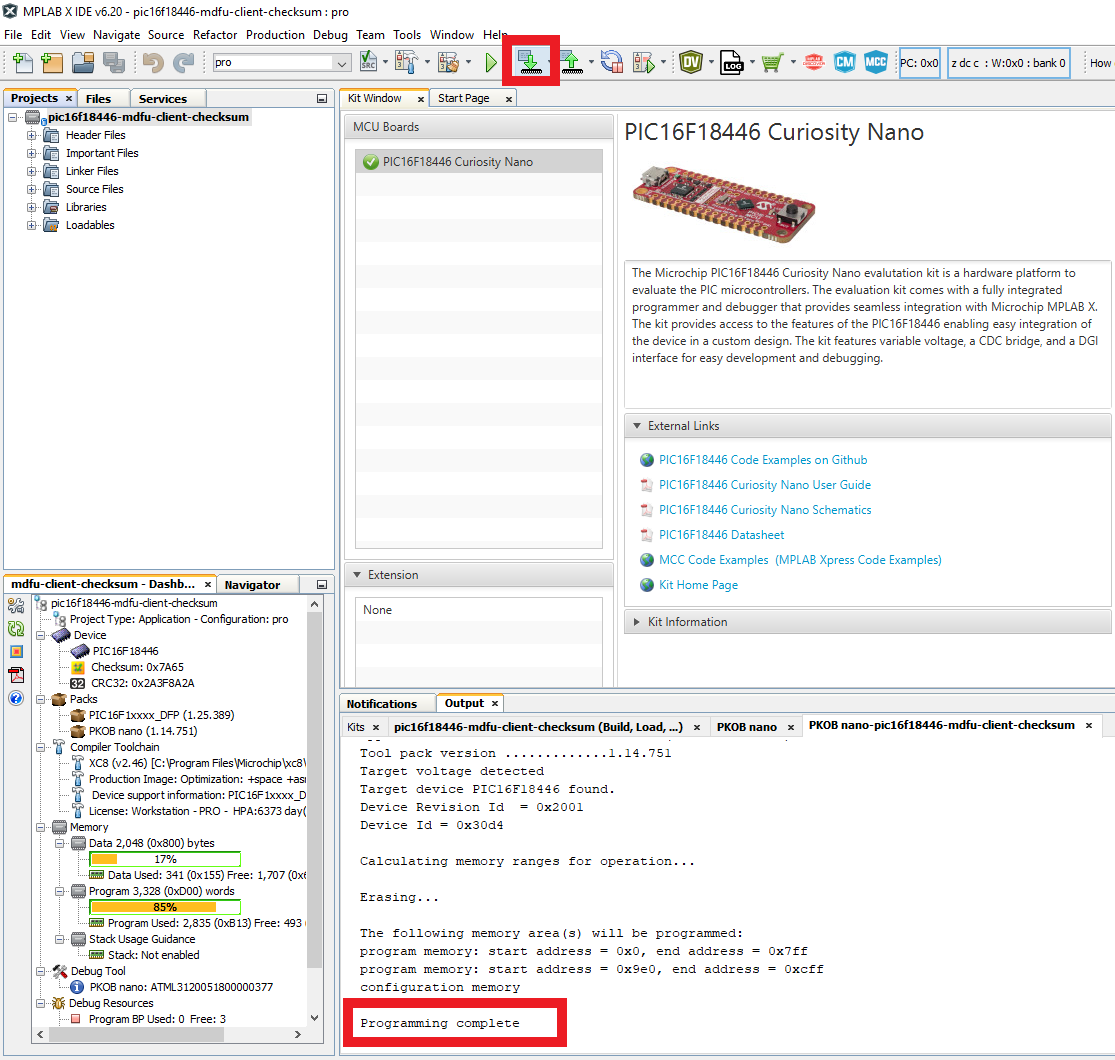Click the LOG file toolbar icon

(731, 63)
